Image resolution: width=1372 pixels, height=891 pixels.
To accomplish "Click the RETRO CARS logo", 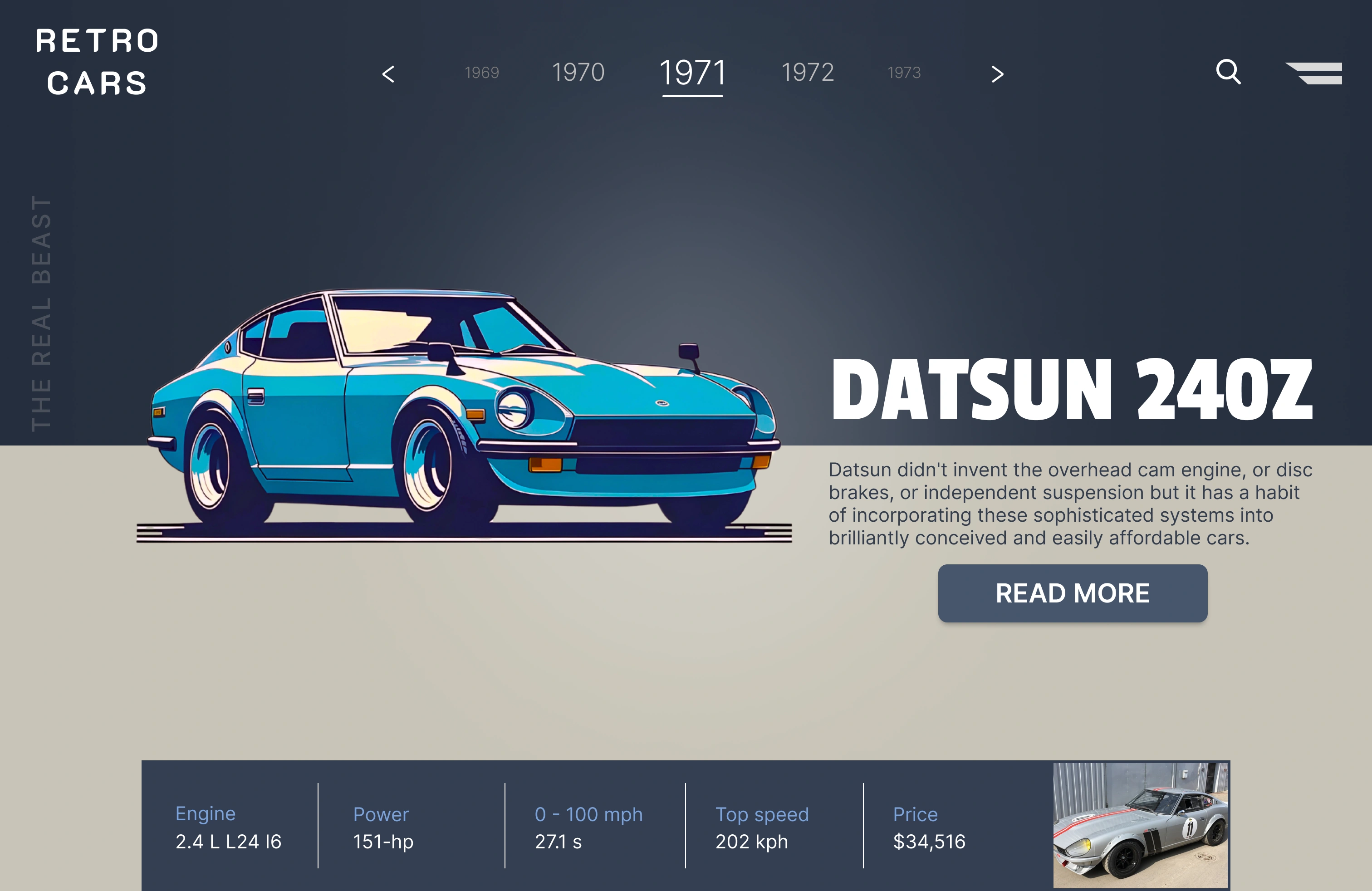I will (96, 61).
